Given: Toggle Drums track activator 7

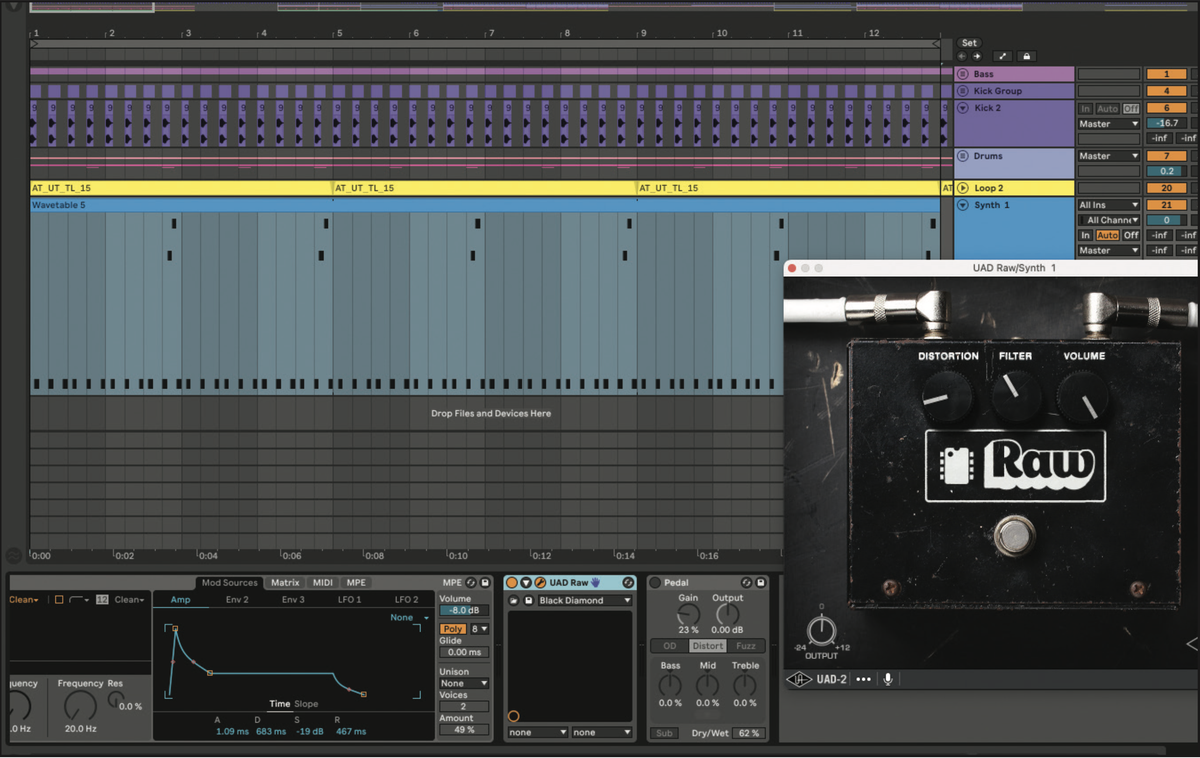Looking at the screenshot, I should 1166,156.
